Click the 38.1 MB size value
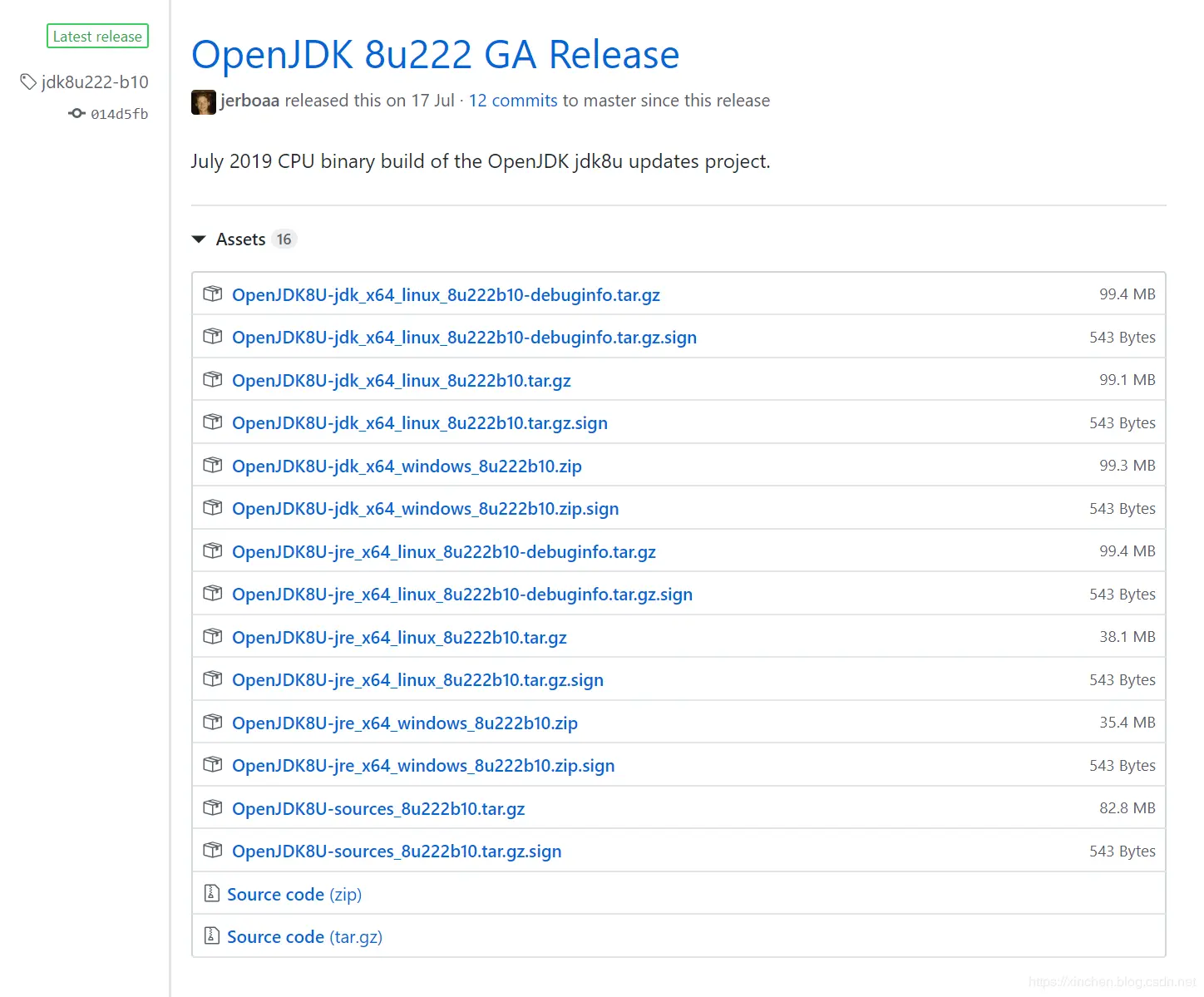The width and height of the screenshot is (1204, 997). [x=1127, y=637]
